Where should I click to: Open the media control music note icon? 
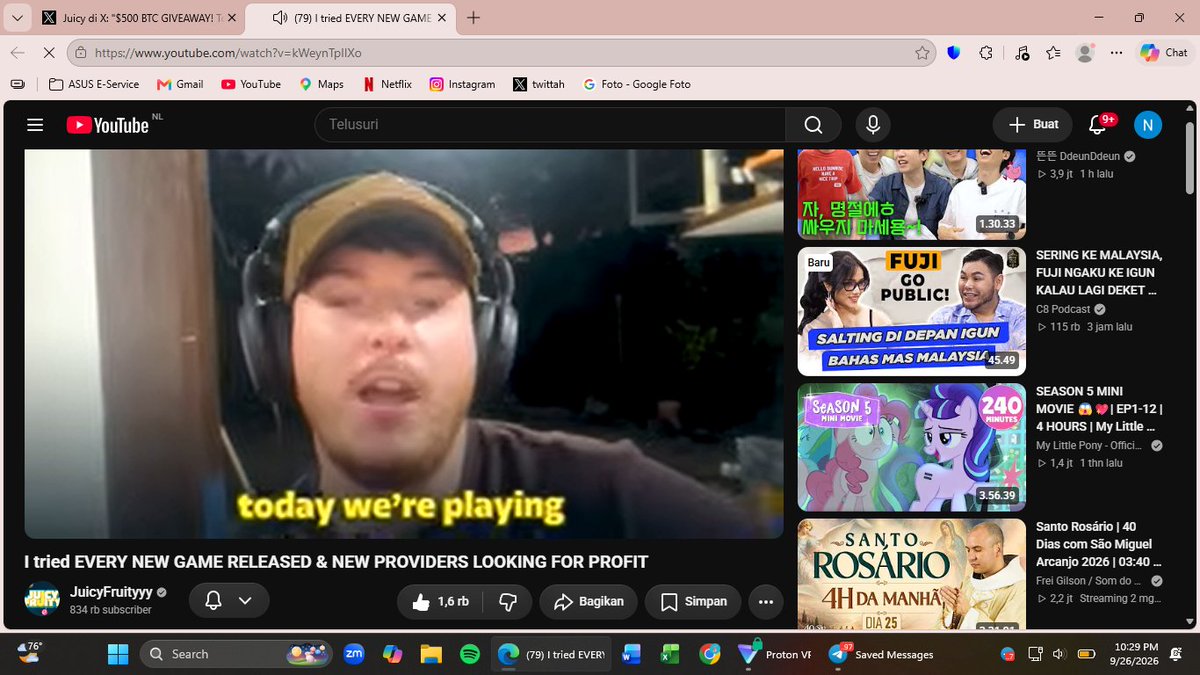[x=1021, y=53]
